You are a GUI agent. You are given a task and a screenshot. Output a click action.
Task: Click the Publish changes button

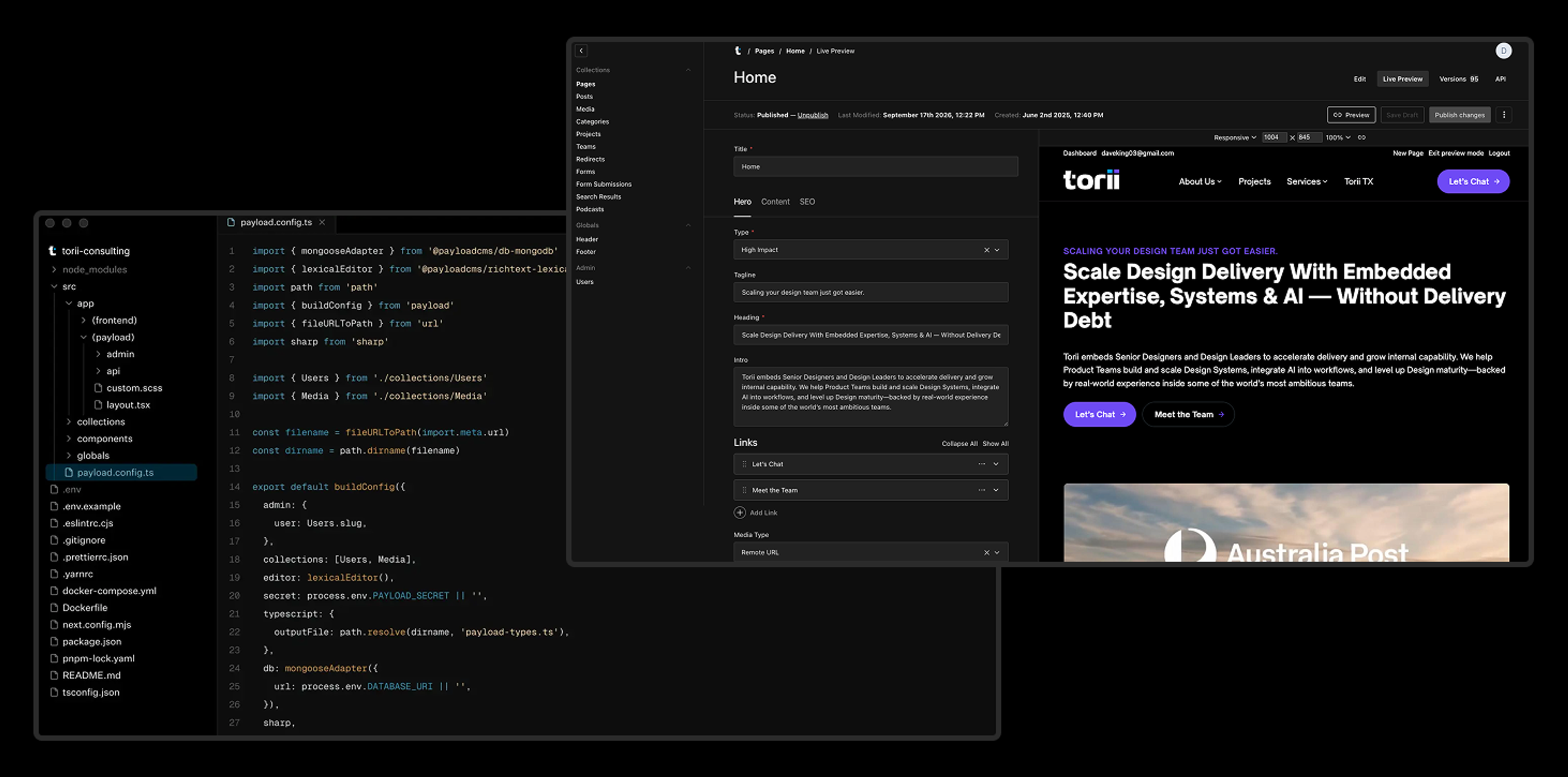[x=1459, y=115]
